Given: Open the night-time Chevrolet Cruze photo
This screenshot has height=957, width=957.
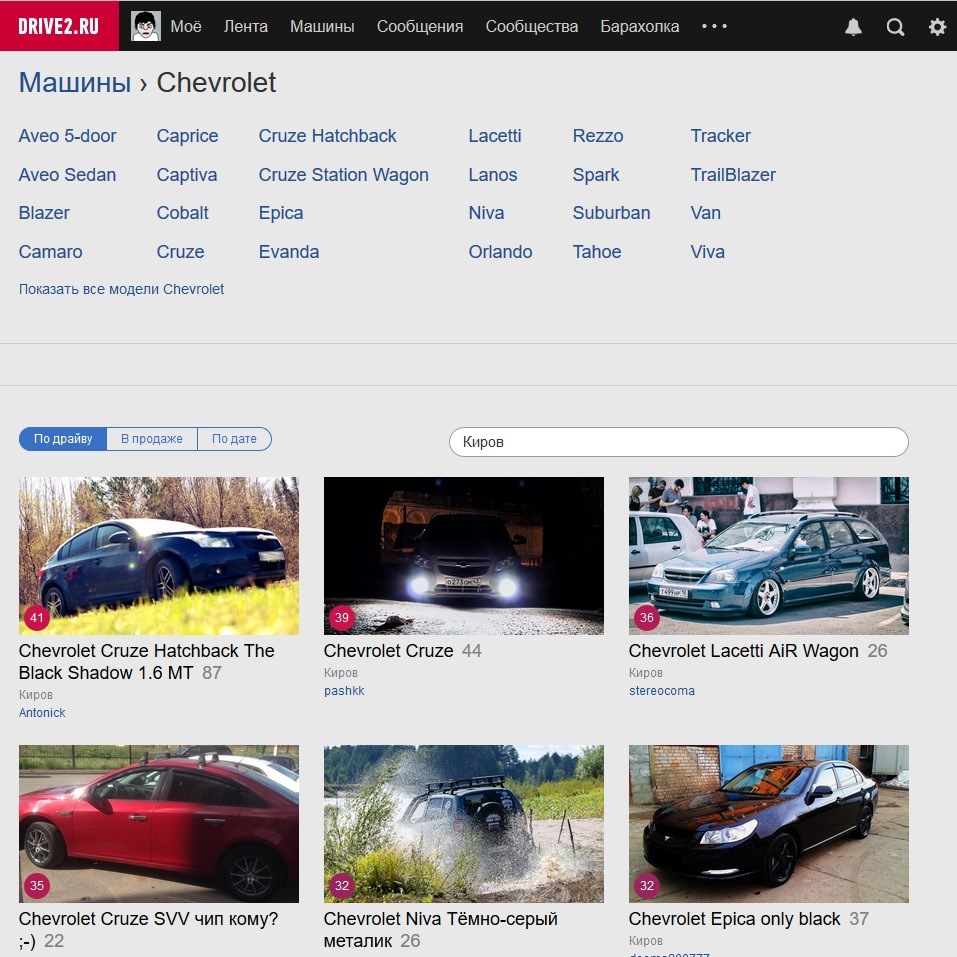Looking at the screenshot, I should click(464, 556).
